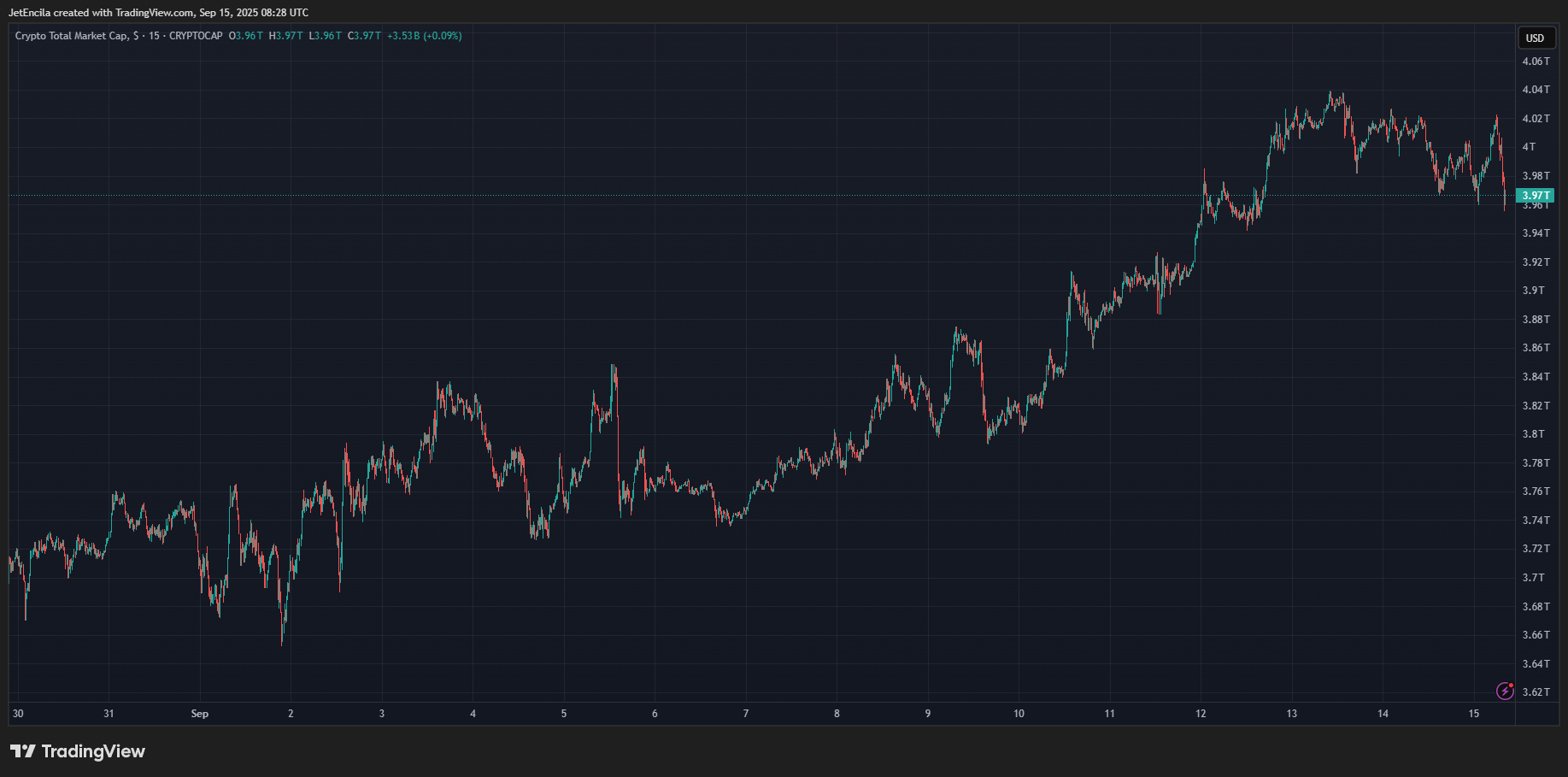This screenshot has width=1568, height=777.
Task: Click the JetEncila created with TradingView.com caption
Action: pos(158,13)
